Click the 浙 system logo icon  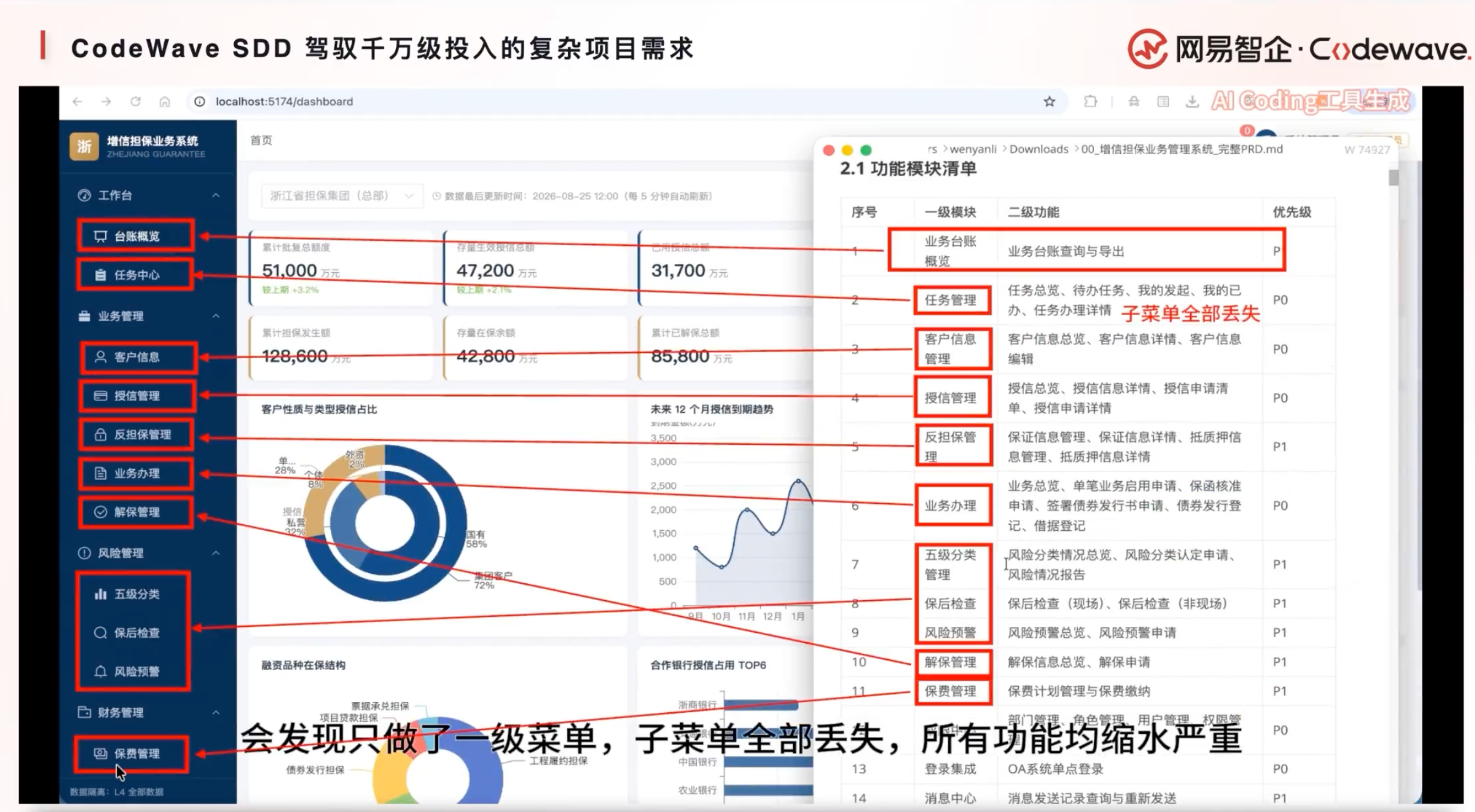click(x=84, y=146)
